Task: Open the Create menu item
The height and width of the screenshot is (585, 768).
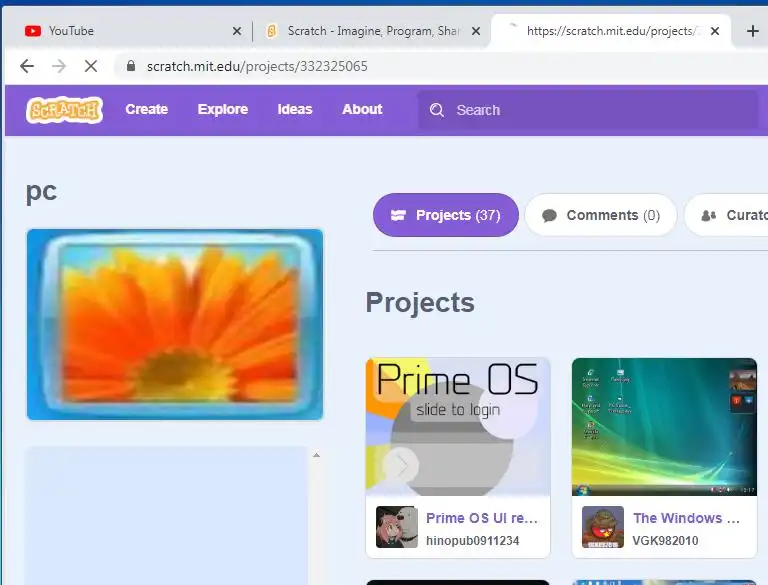Action: (x=146, y=109)
